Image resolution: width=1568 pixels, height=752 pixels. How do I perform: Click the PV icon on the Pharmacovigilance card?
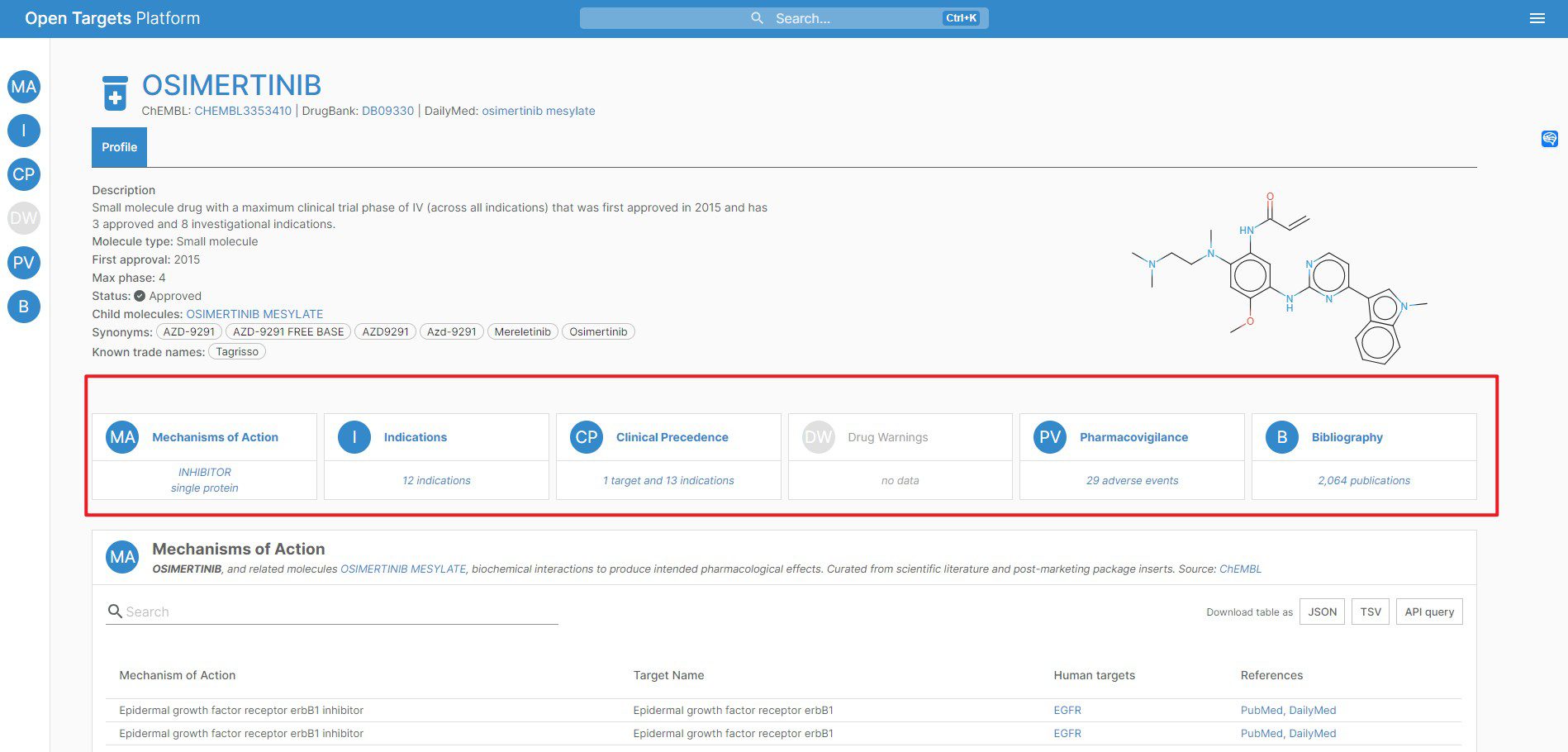point(1049,437)
